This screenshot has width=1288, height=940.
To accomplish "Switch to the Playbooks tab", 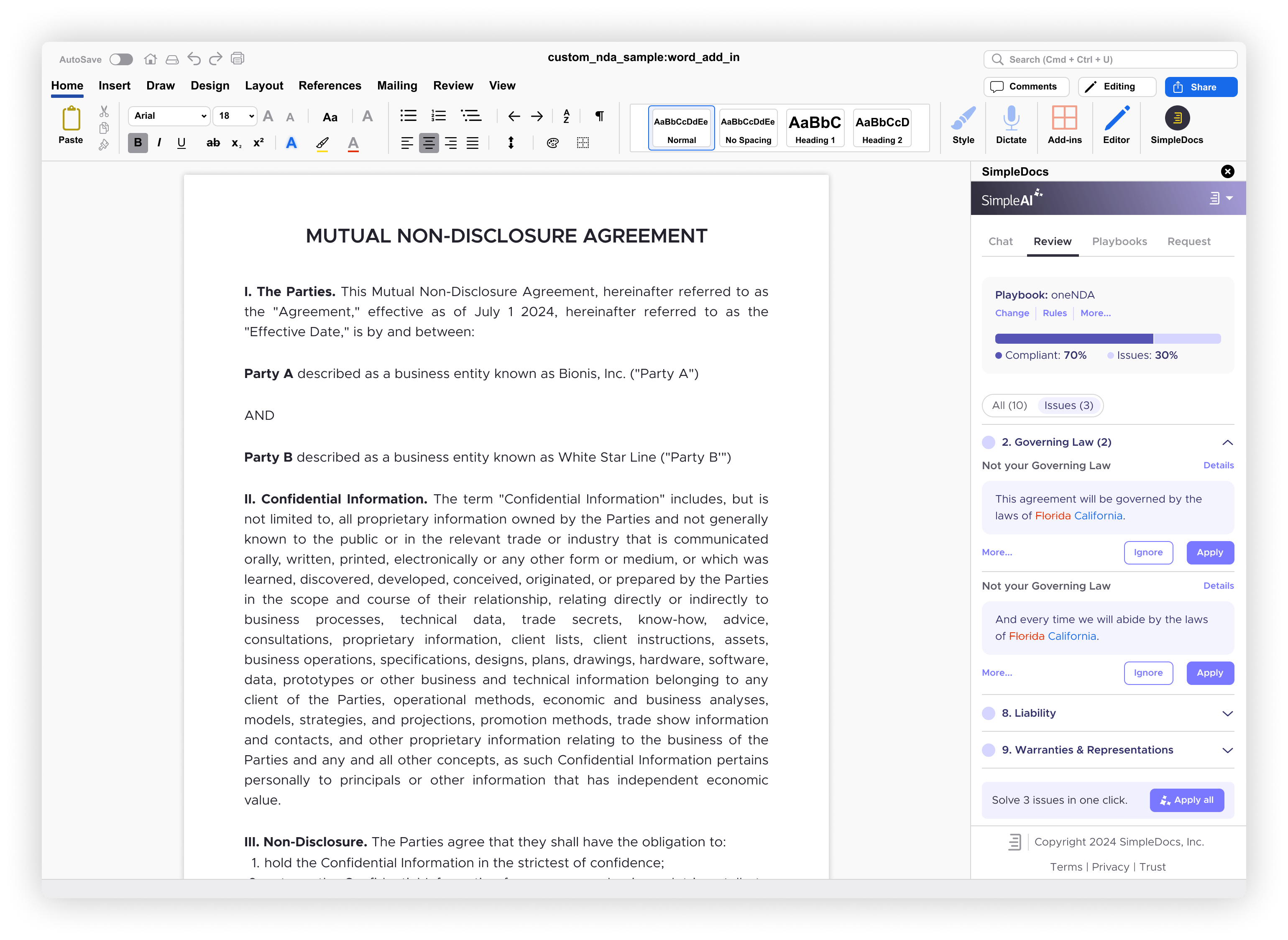I will (x=1119, y=241).
